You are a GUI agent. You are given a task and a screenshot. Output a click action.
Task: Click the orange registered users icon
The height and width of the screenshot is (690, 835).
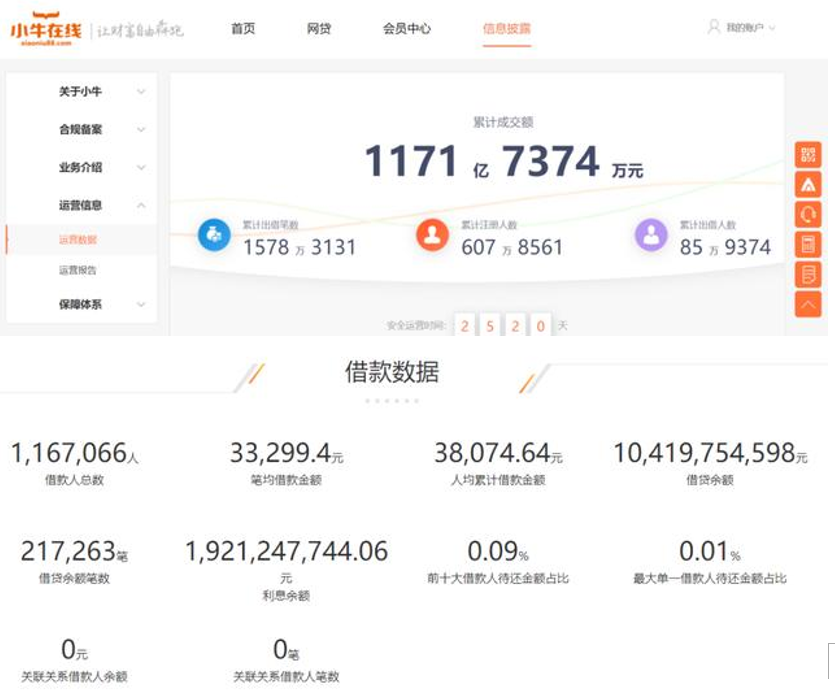(432, 235)
